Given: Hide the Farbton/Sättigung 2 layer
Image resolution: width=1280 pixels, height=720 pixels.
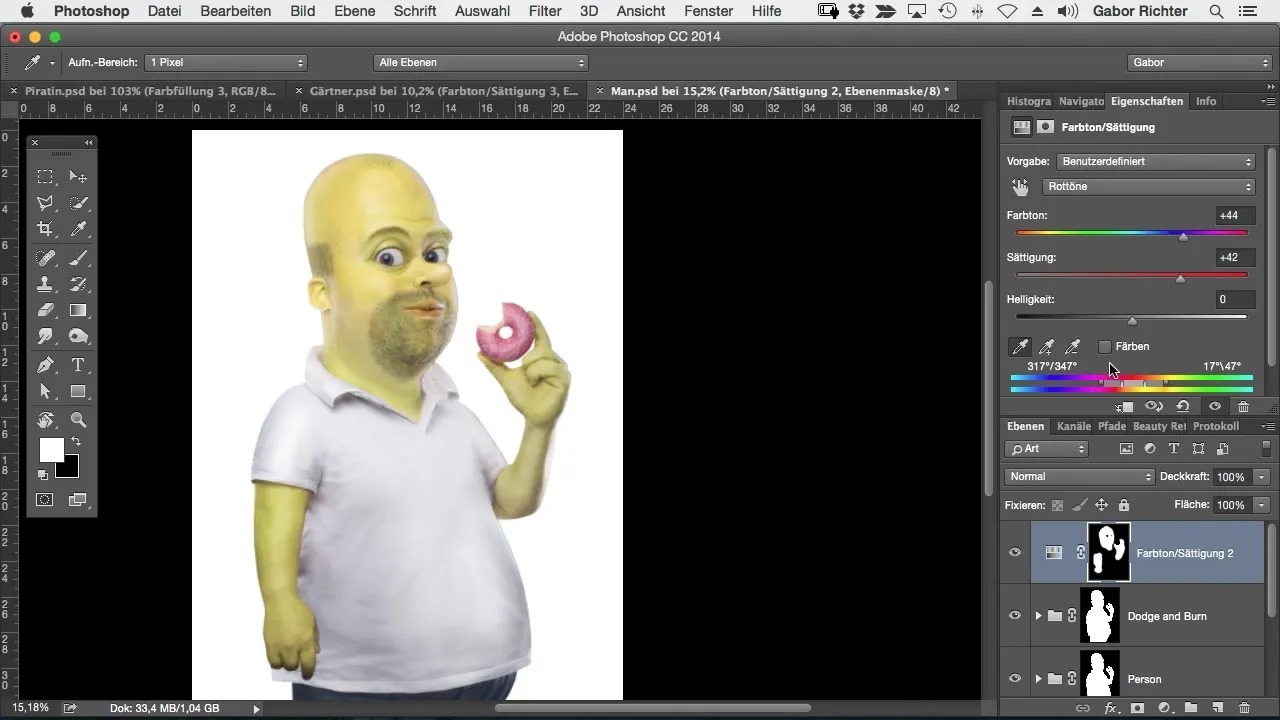Looking at the screenshot, I should pos(1015,552).
